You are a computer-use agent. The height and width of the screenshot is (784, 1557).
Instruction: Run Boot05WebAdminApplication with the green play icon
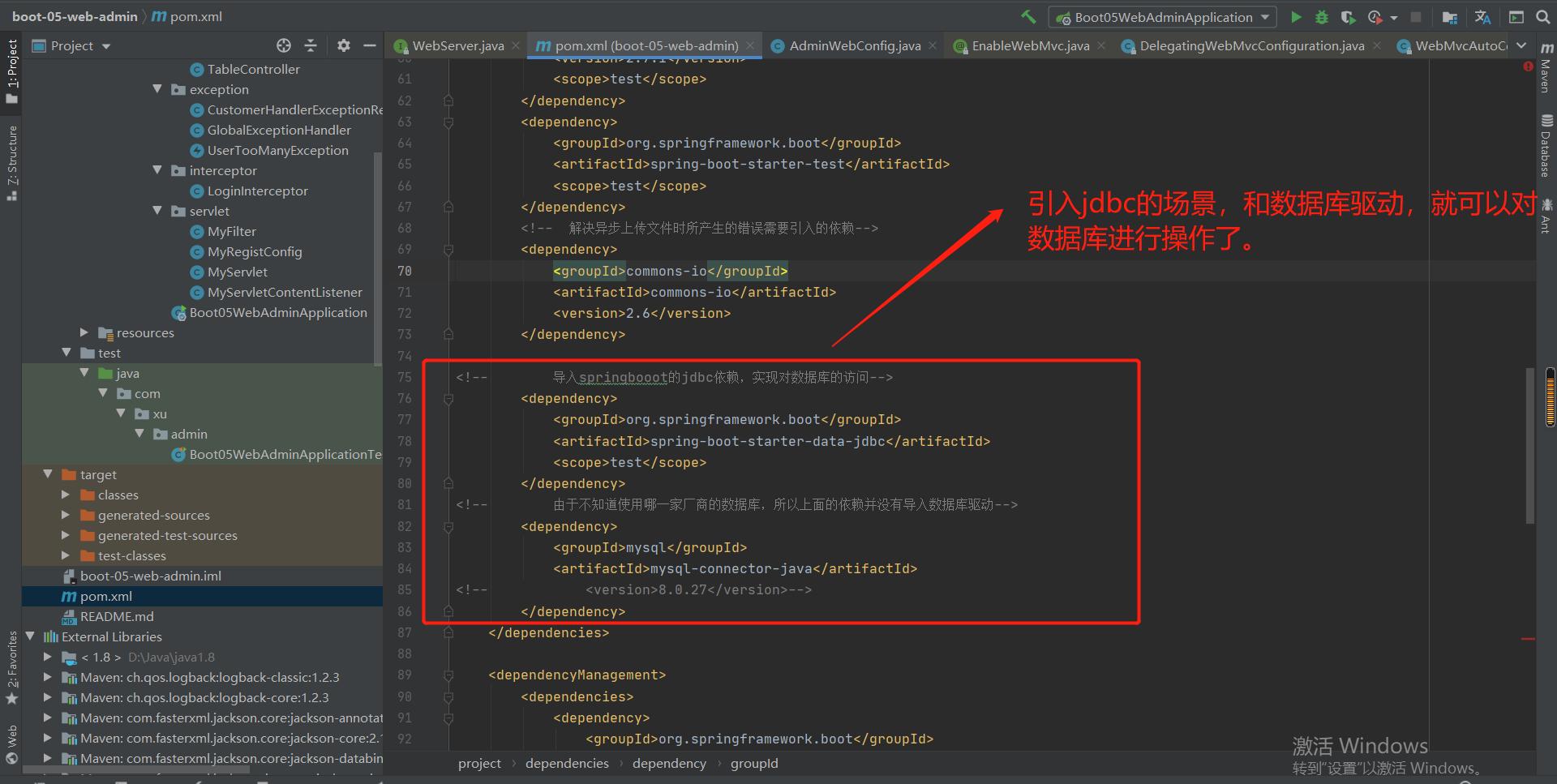click(1296, 16)
